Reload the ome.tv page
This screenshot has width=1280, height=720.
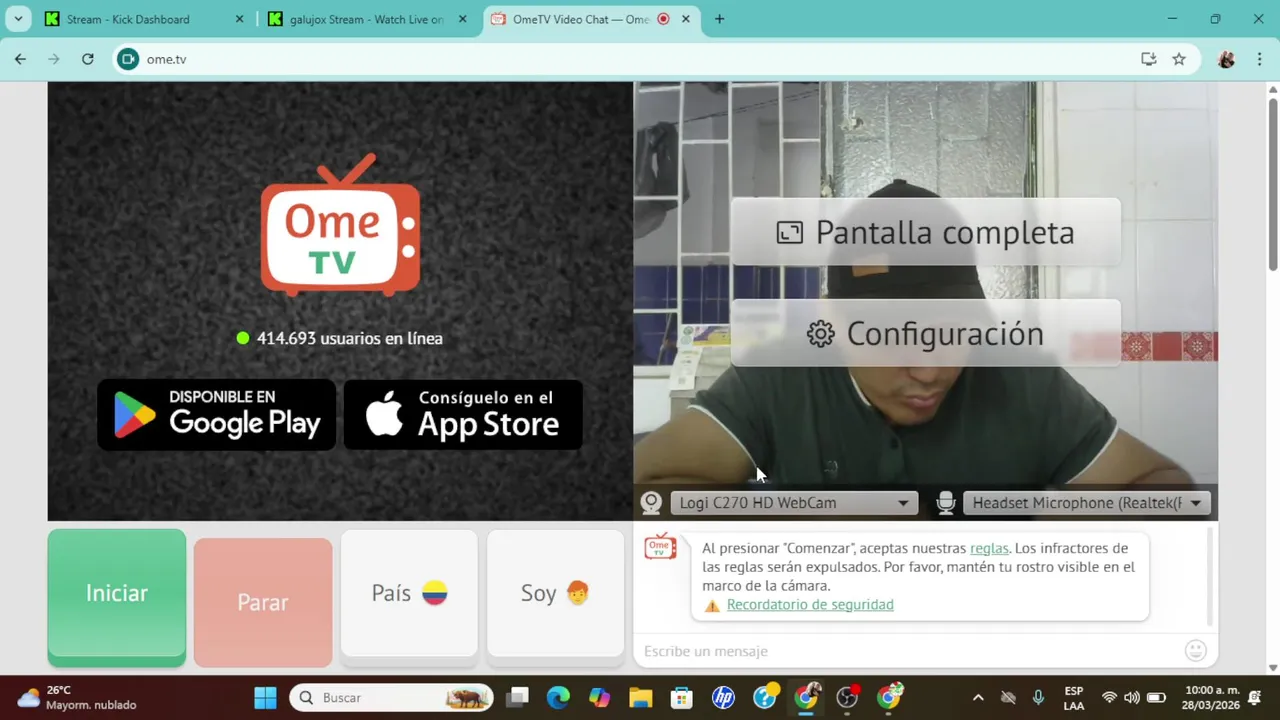click(88, 59)
